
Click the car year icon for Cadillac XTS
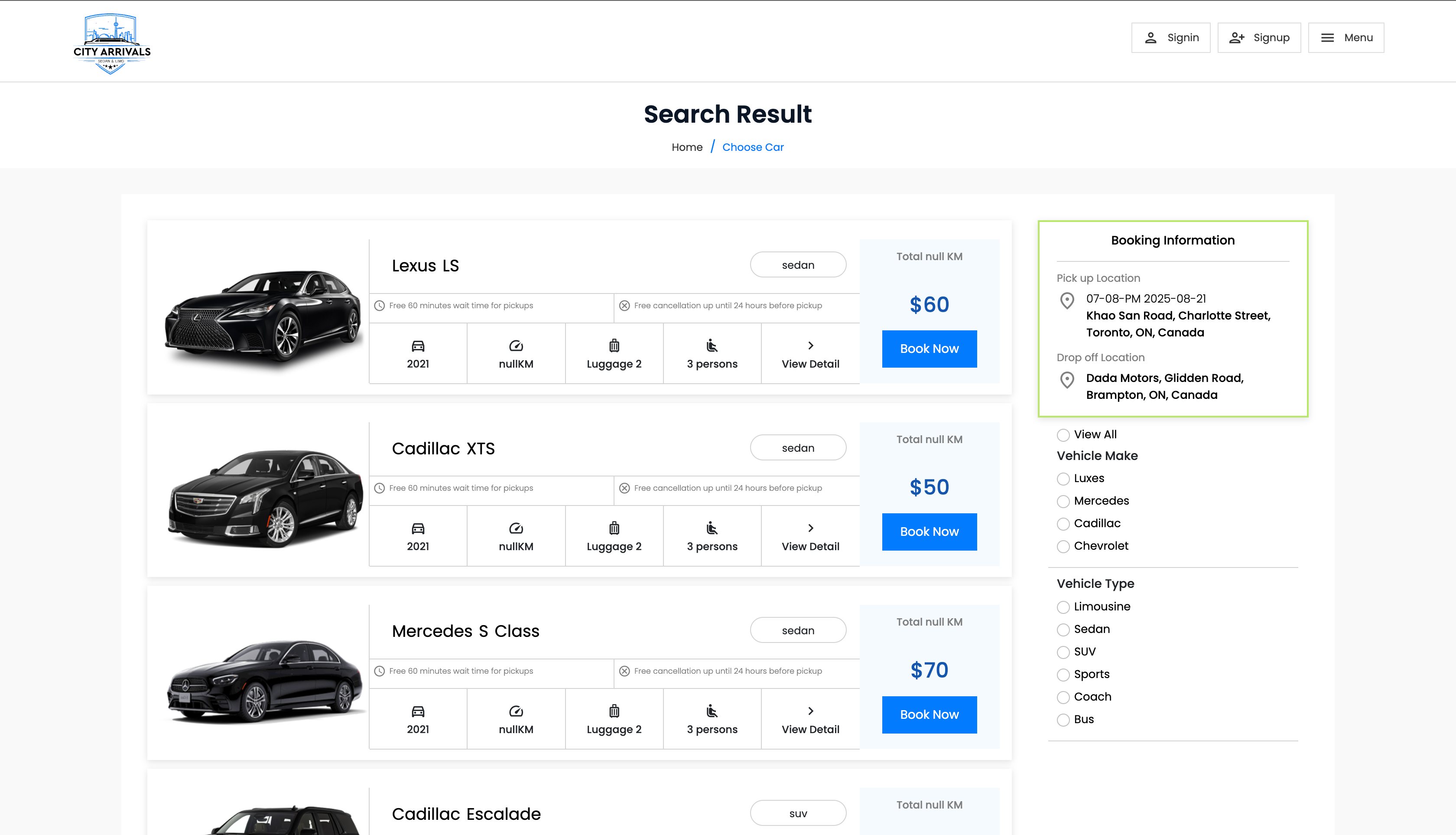click(x=418, y=528)
